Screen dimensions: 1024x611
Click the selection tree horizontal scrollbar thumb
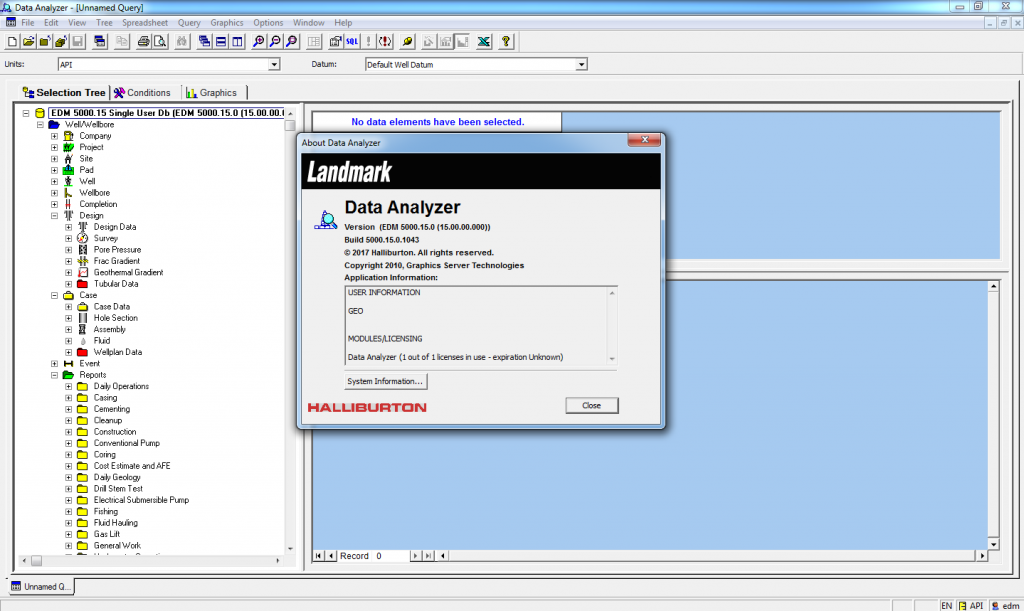coord(36,561)
